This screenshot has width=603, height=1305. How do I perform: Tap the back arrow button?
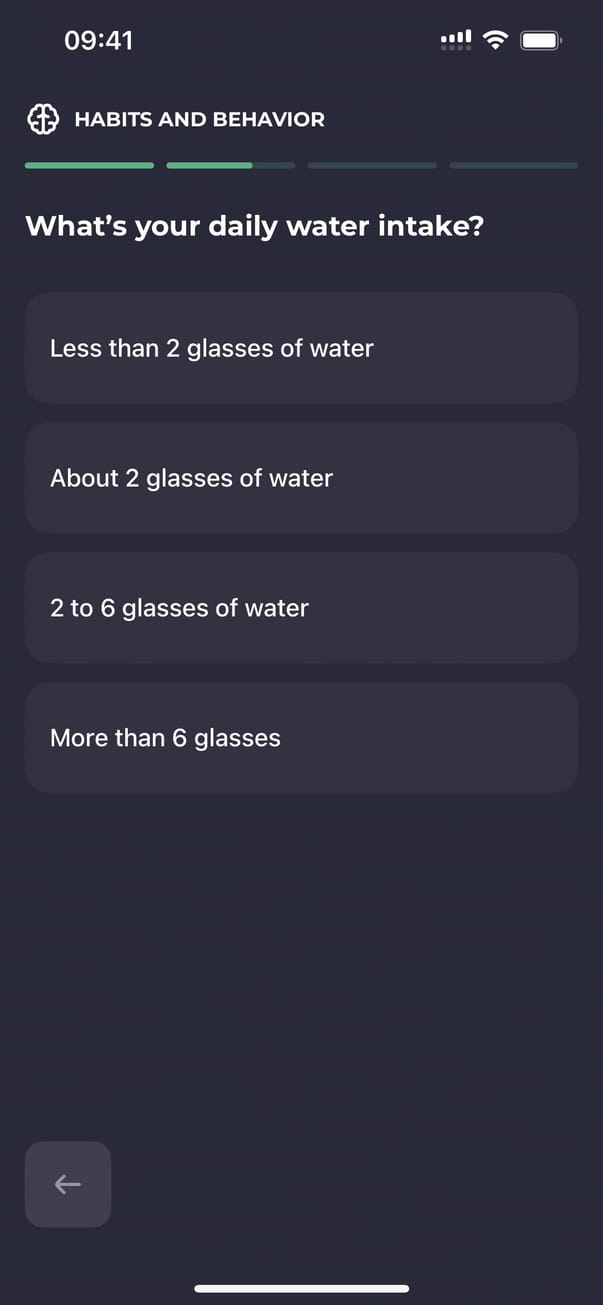click(x=68, y=1184)
